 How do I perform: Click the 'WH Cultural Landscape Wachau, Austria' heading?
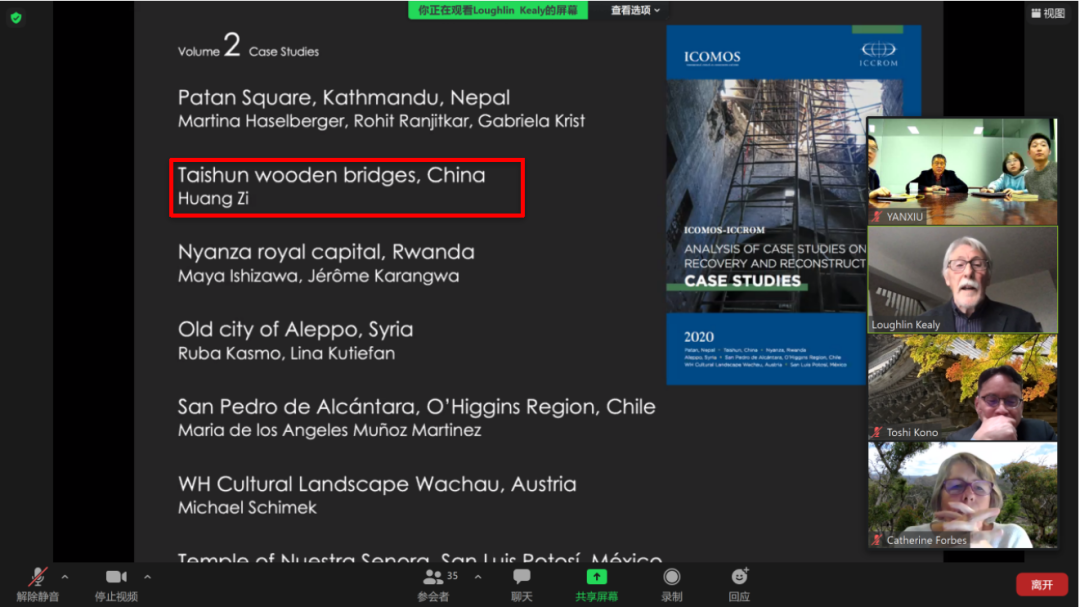(377, 484)
